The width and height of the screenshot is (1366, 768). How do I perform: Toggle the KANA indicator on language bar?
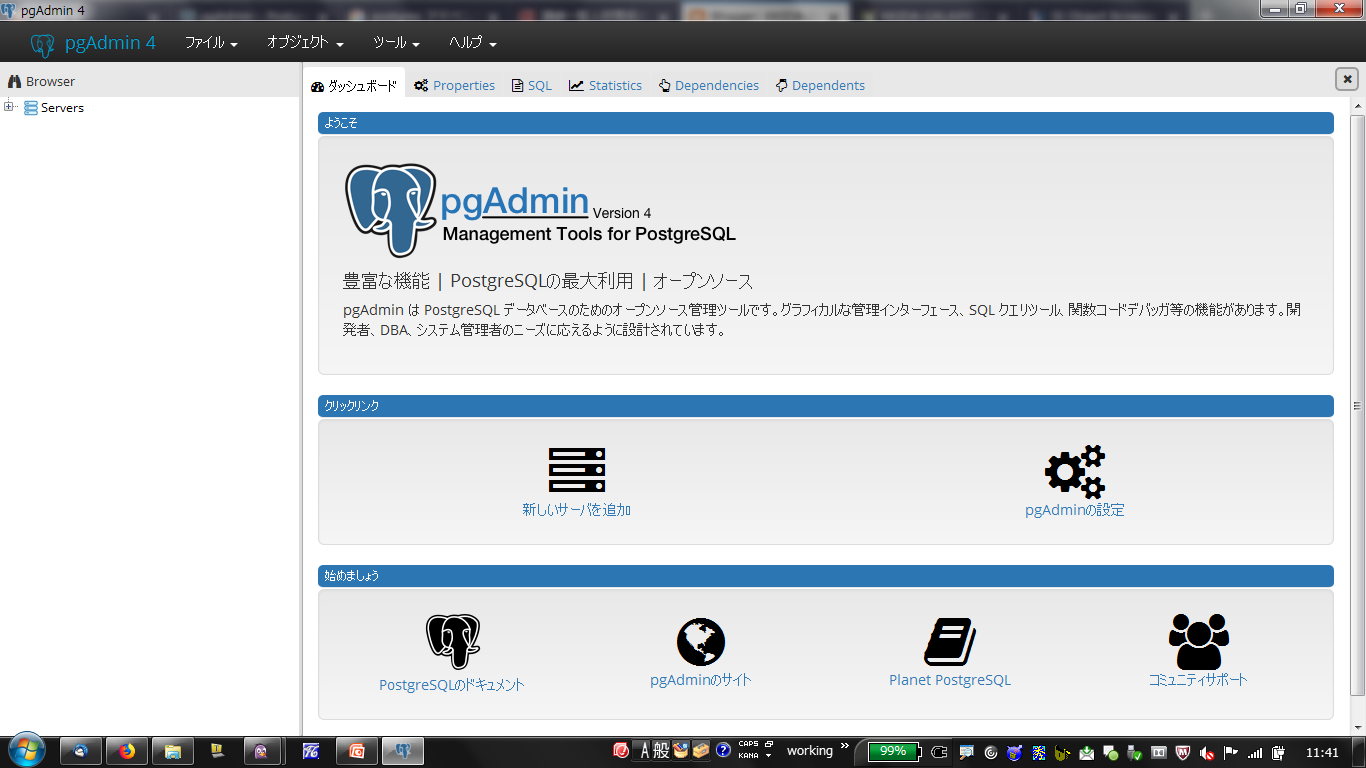click(748, 756)
